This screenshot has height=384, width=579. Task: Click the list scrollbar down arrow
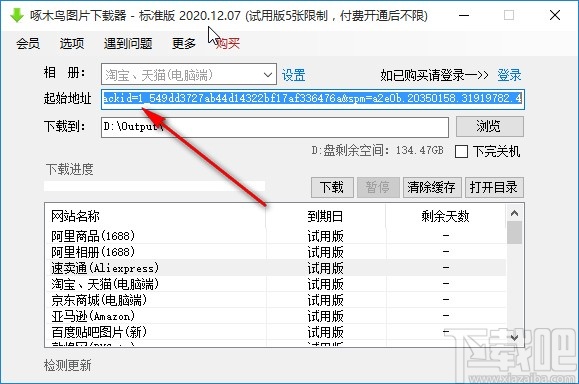(x=514, y=337)
